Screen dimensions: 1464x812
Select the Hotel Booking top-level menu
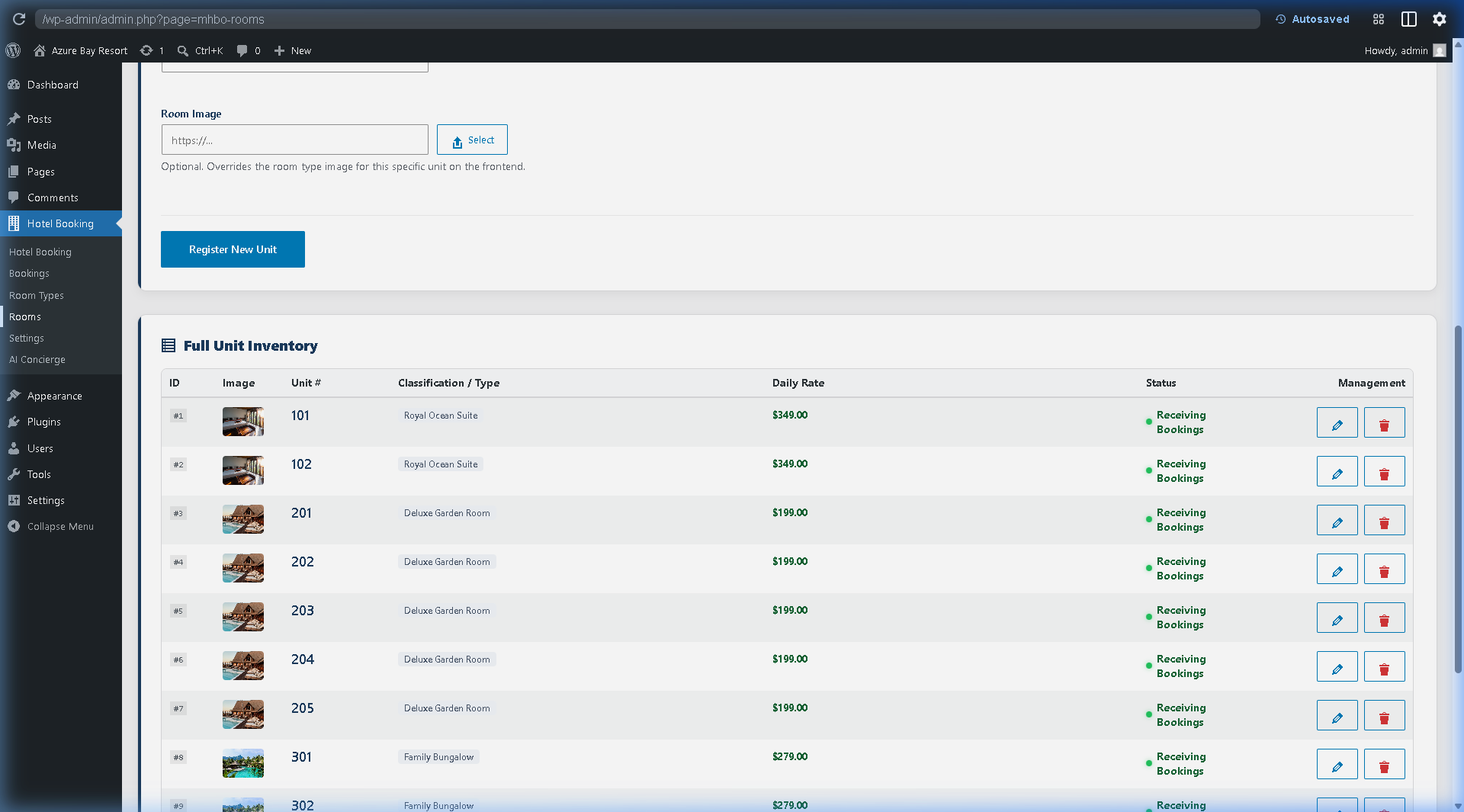click(x=61, y=223)
